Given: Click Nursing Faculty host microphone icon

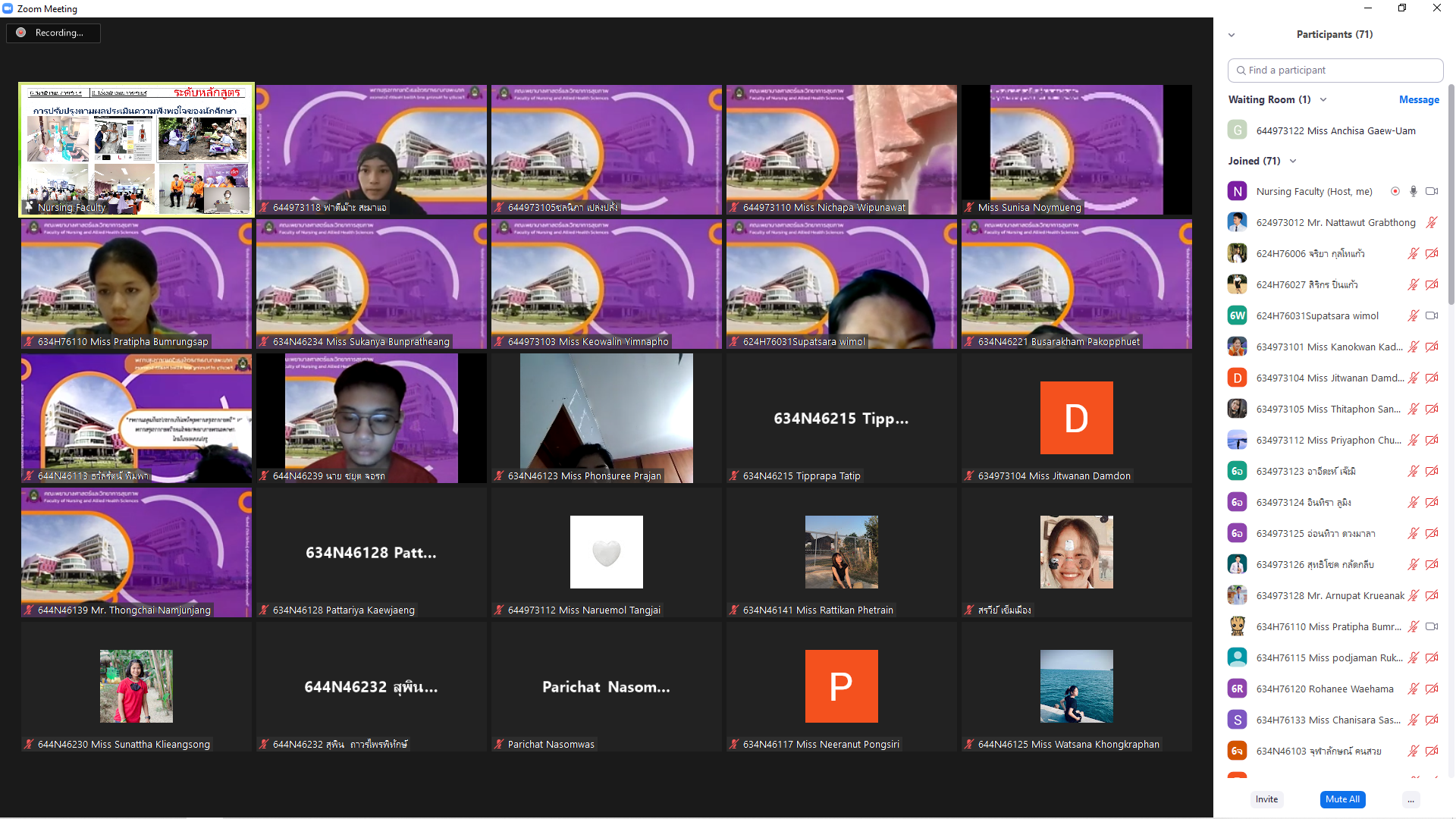Looking at the screenshot, I should tap(1414, 192).
